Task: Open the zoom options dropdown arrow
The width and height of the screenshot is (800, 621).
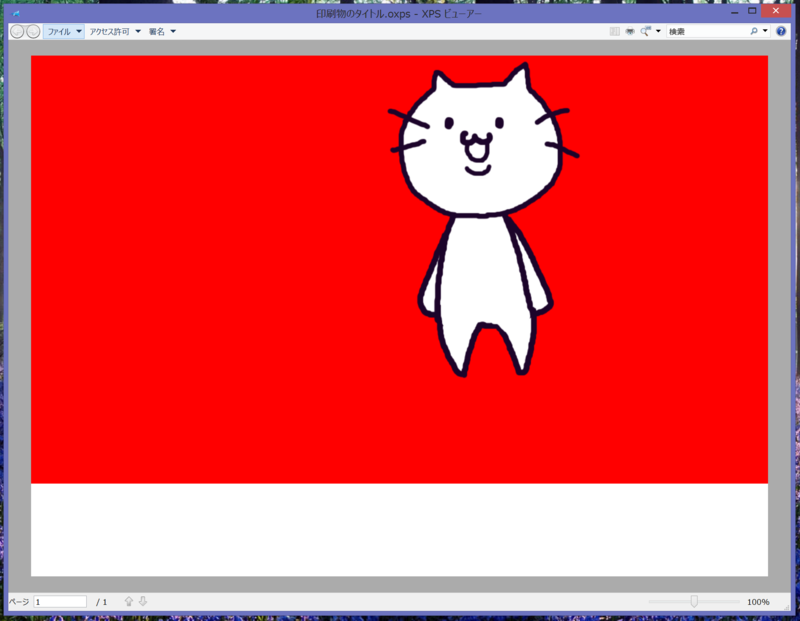Action: [658, 31]
